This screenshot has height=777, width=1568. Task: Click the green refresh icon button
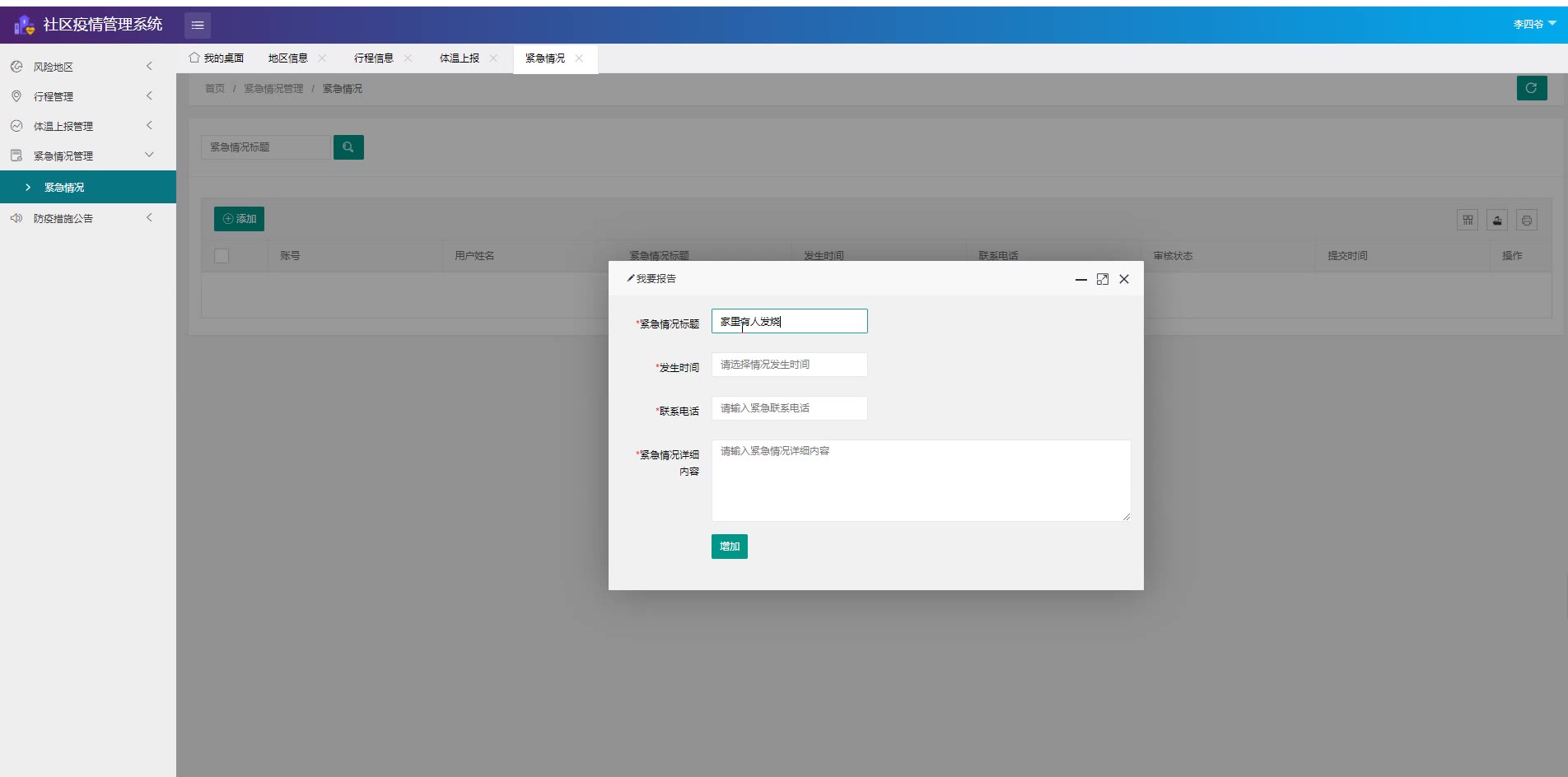click(x=1531, y=88)
